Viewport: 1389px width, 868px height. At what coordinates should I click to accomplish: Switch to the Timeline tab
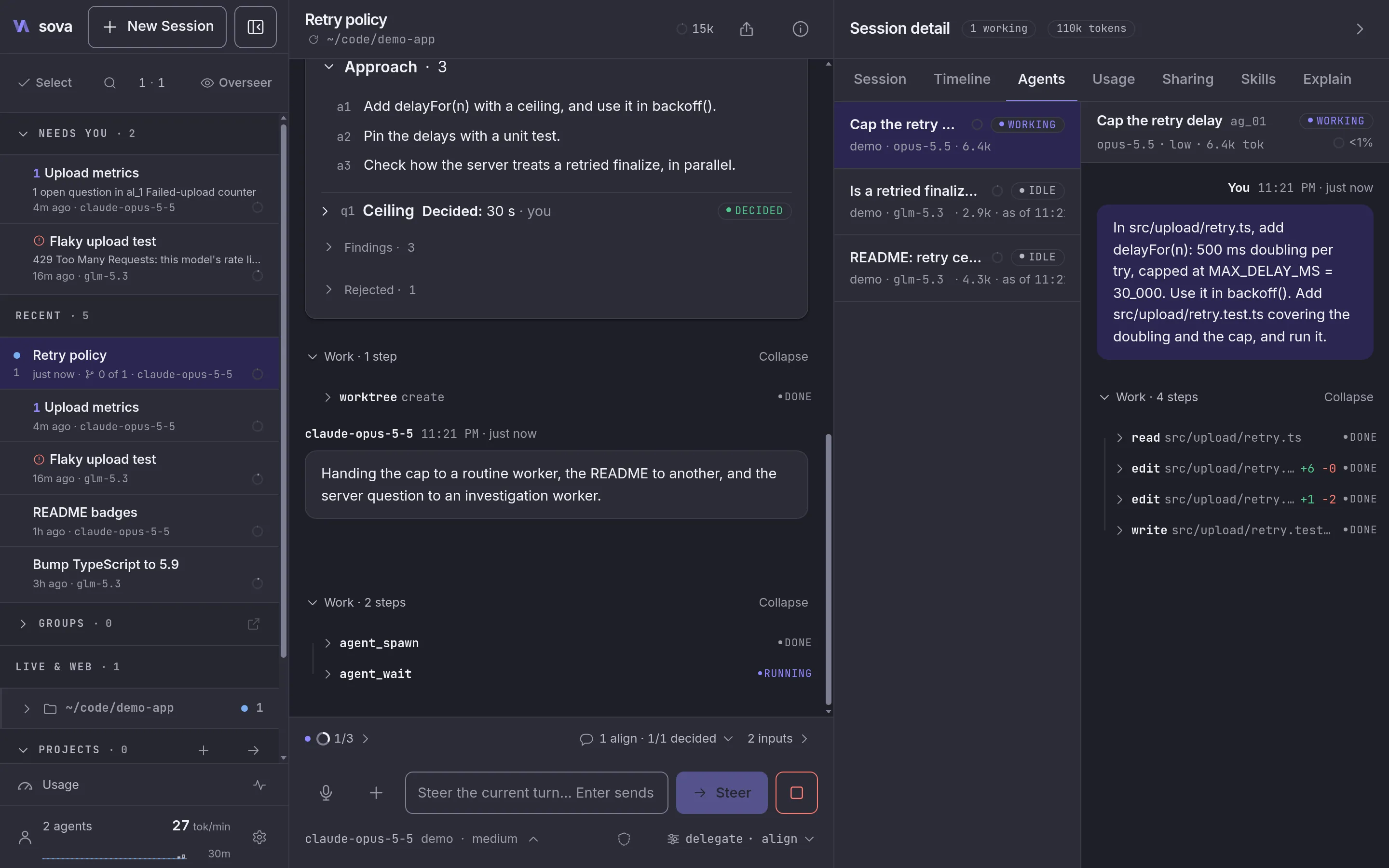coord(962,79)
